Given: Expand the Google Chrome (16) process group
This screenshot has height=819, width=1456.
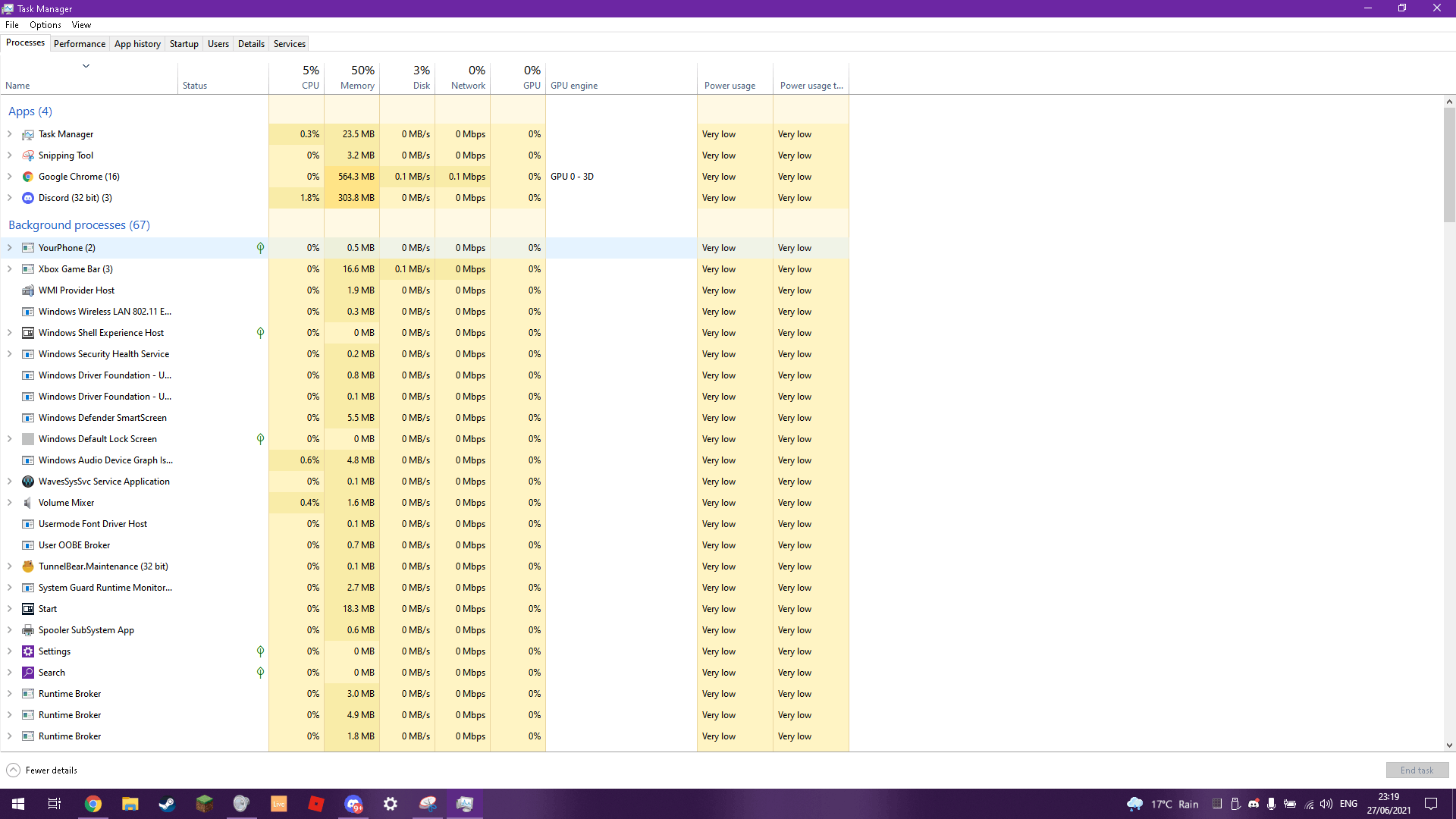Looking at the screenshot, I should click(9, 177).
